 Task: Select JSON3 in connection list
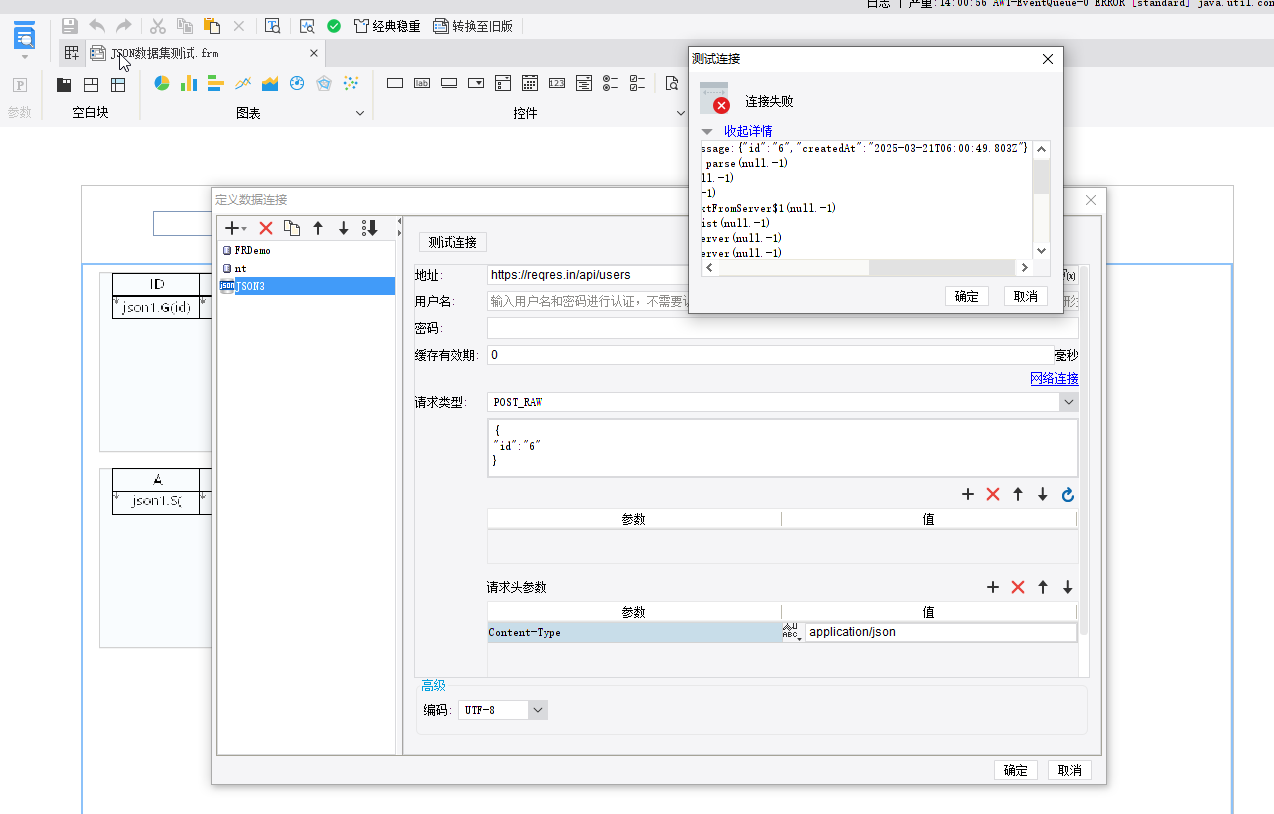[x=307, y=286]
